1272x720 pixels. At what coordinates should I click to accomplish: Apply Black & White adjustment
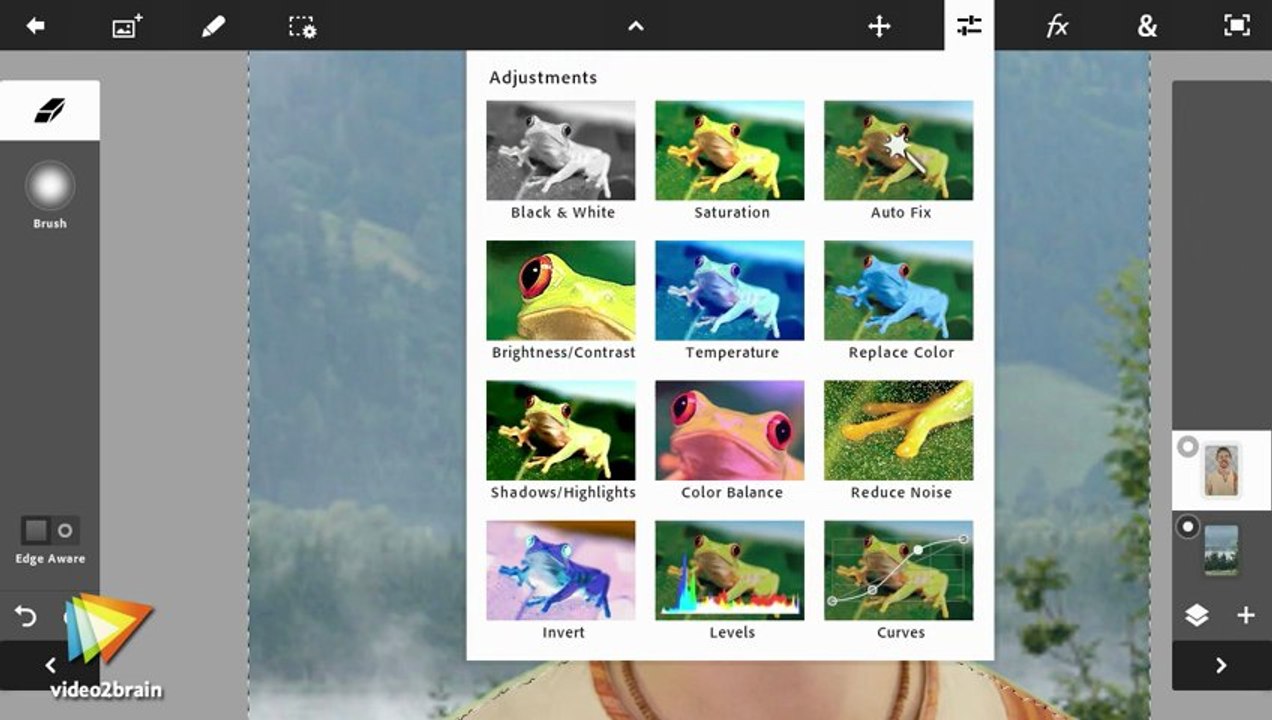pyautogui.click(x=561, y=160)
